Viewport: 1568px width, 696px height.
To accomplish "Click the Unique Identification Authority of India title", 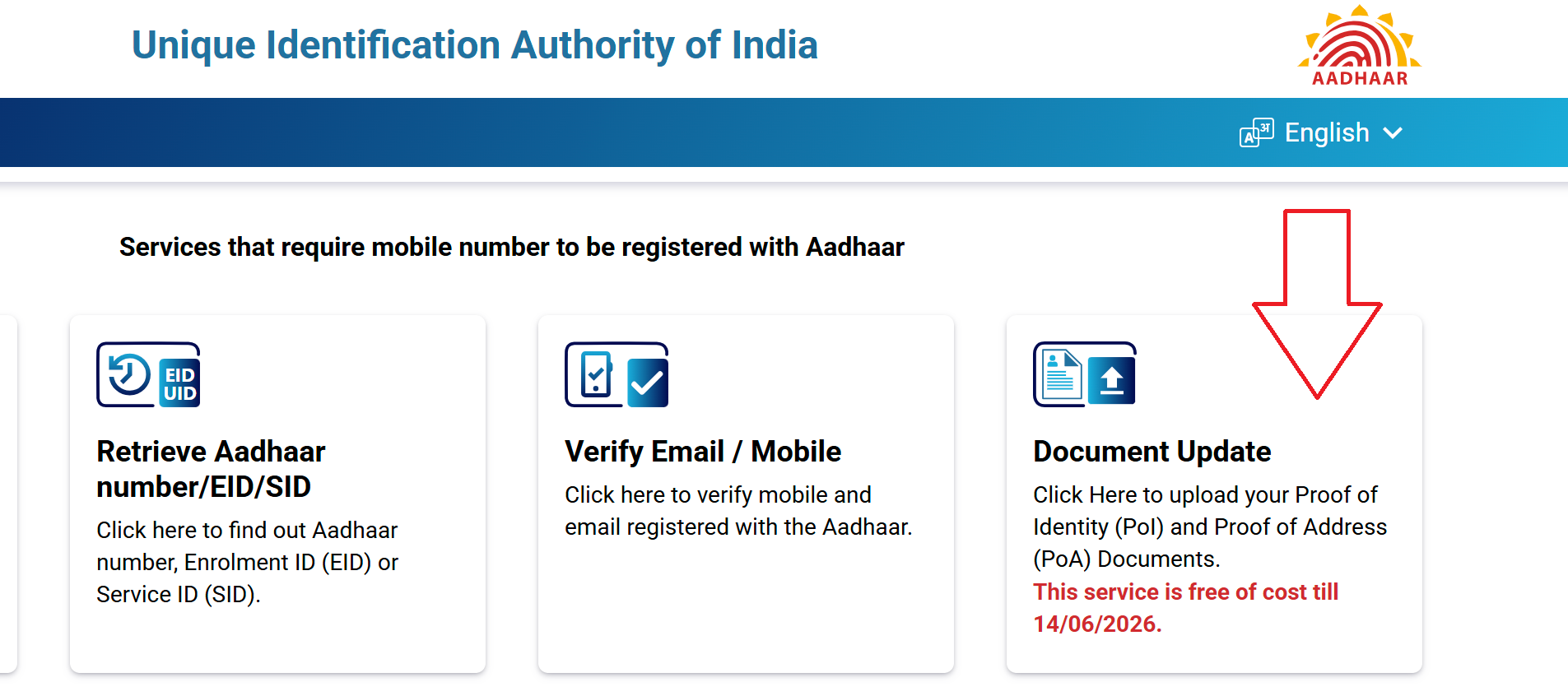I will [x=474, y=45].
